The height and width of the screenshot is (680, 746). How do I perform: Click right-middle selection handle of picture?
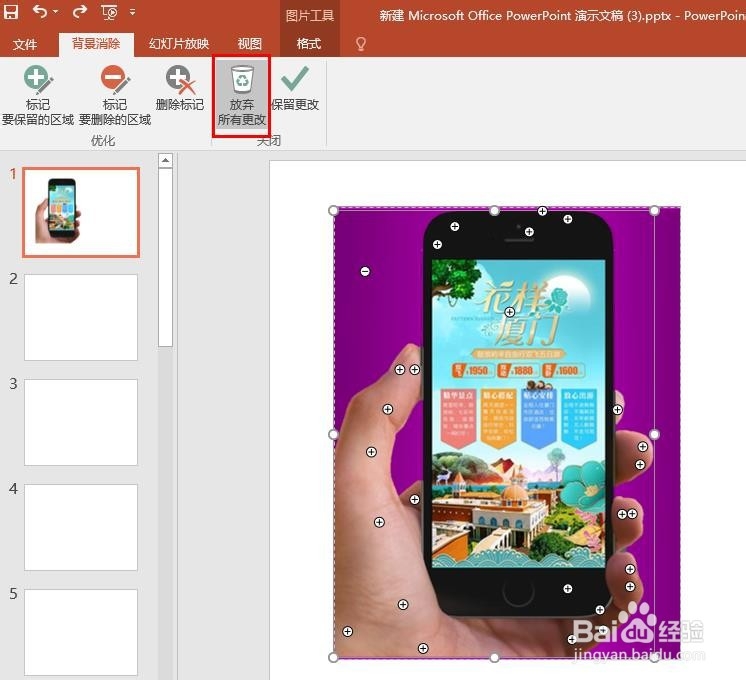tap(655, 434)
